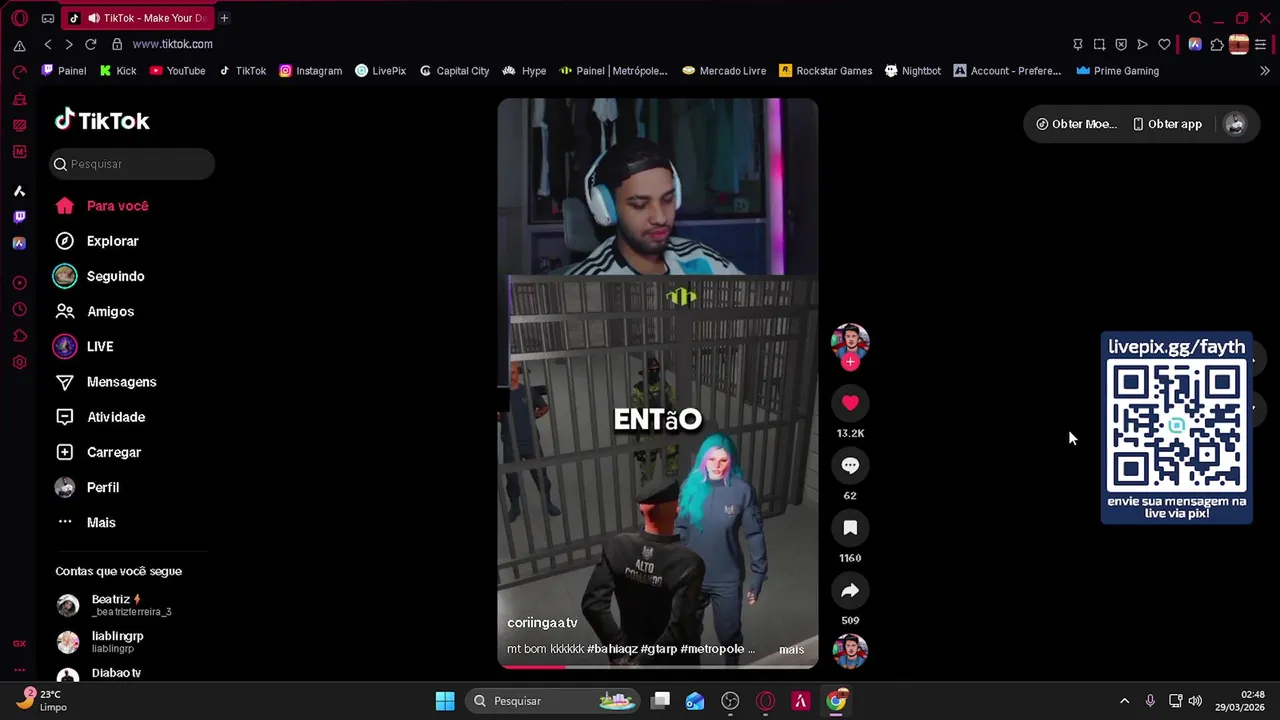This screenshot has height=720, width=1280.
Task: Open the Windows Start menu
Action: [445, 701]
